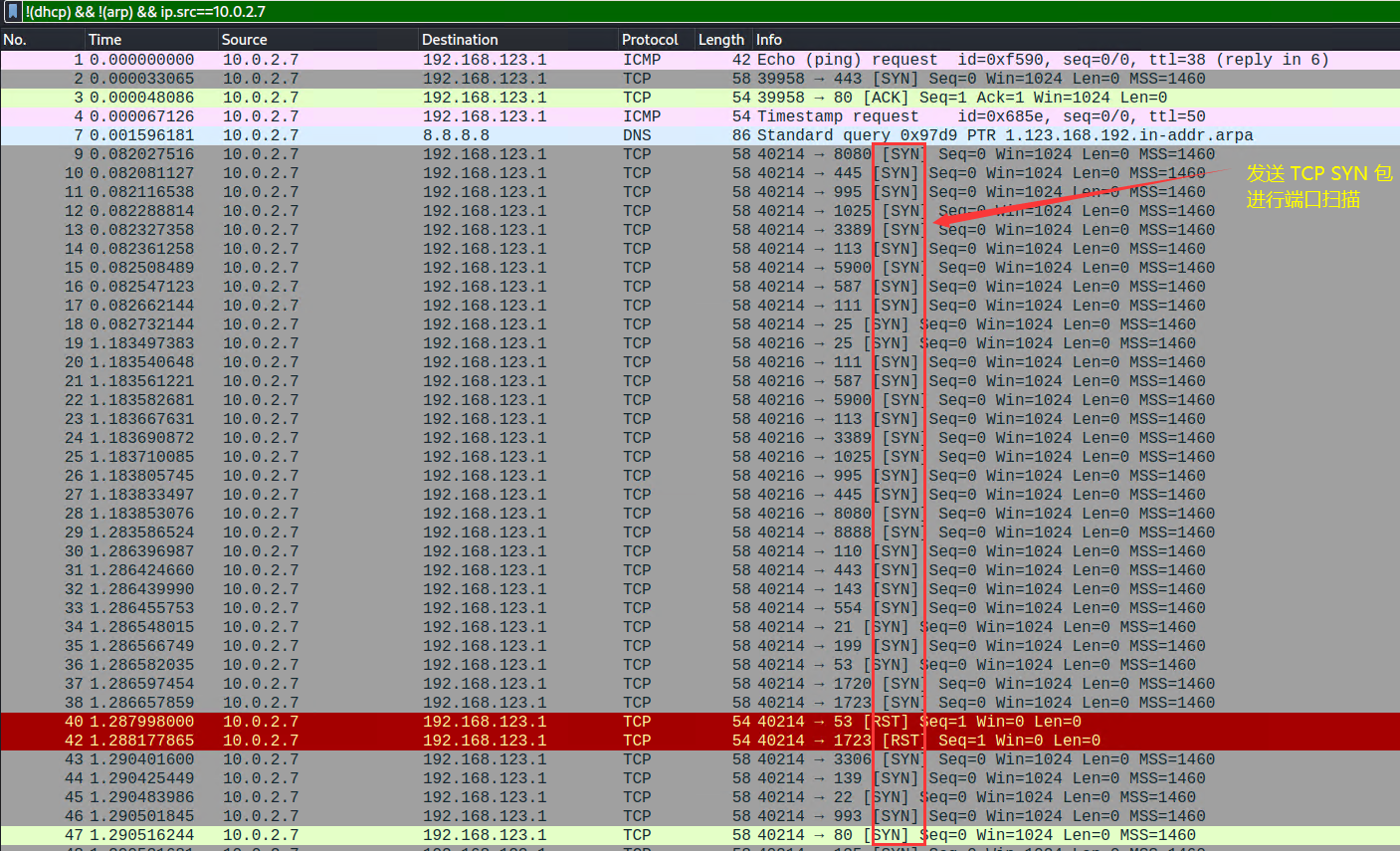Select packet 47 SYN to port 80
1400x851 pixels.
tap(700, 835)
